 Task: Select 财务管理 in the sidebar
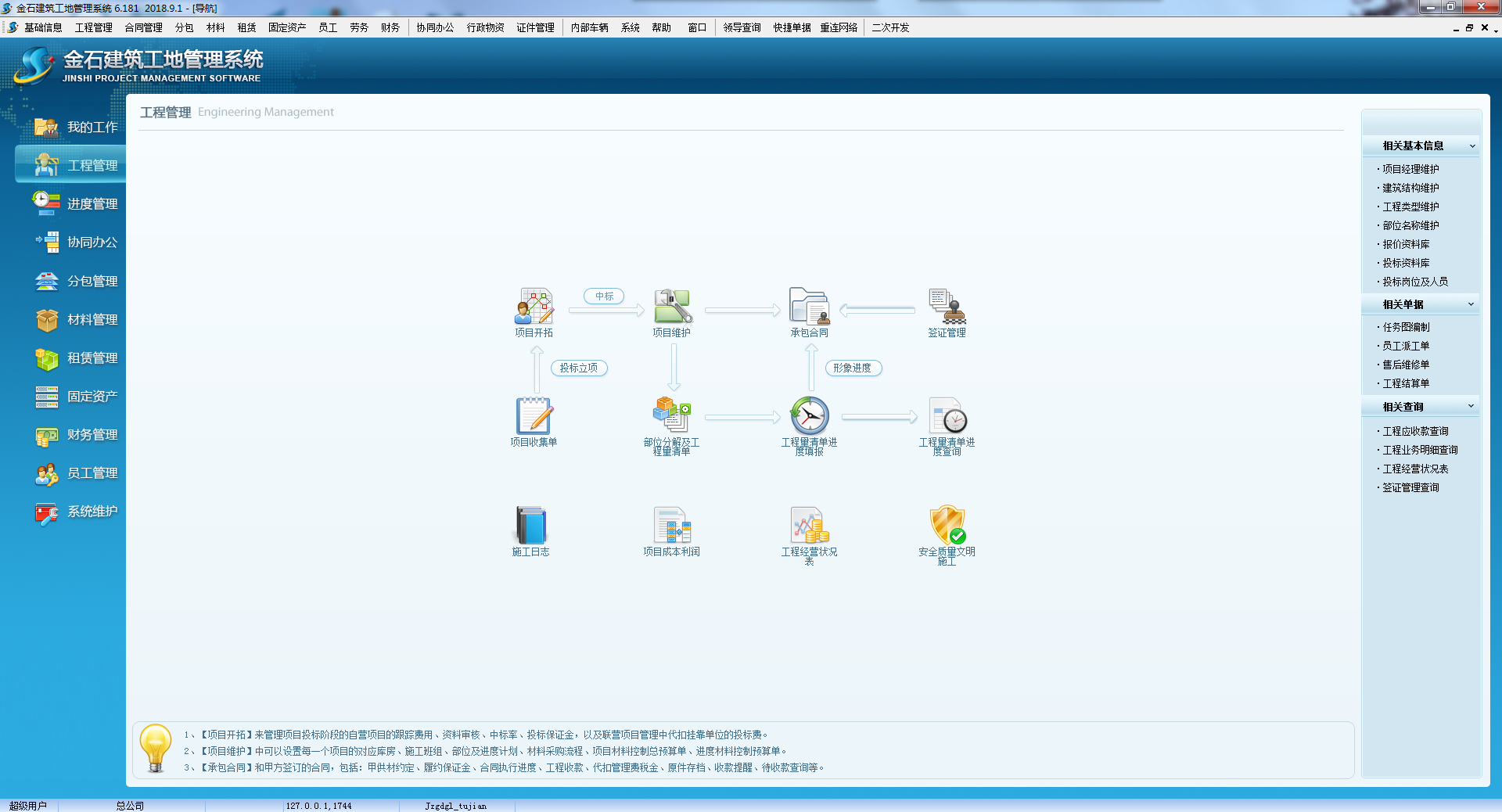tap(76, 434)
